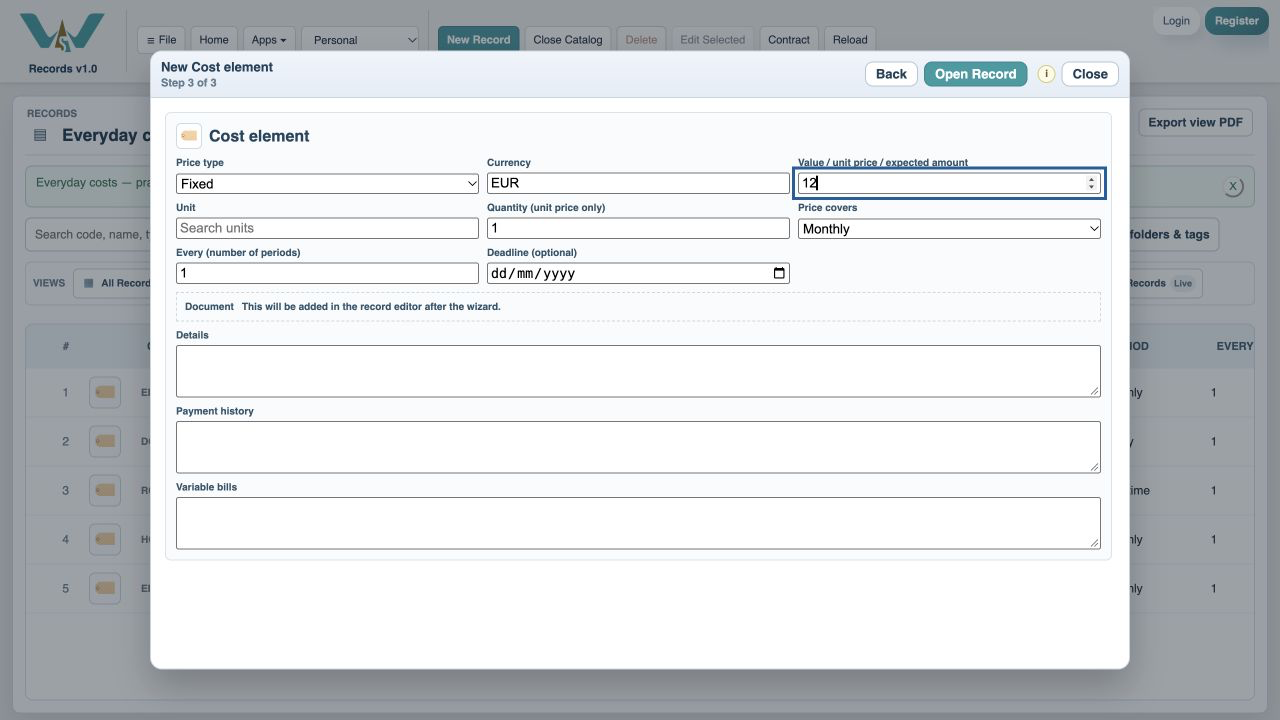
Task: Click the tag icon in row 3
Action: click(x=105, y=491)
